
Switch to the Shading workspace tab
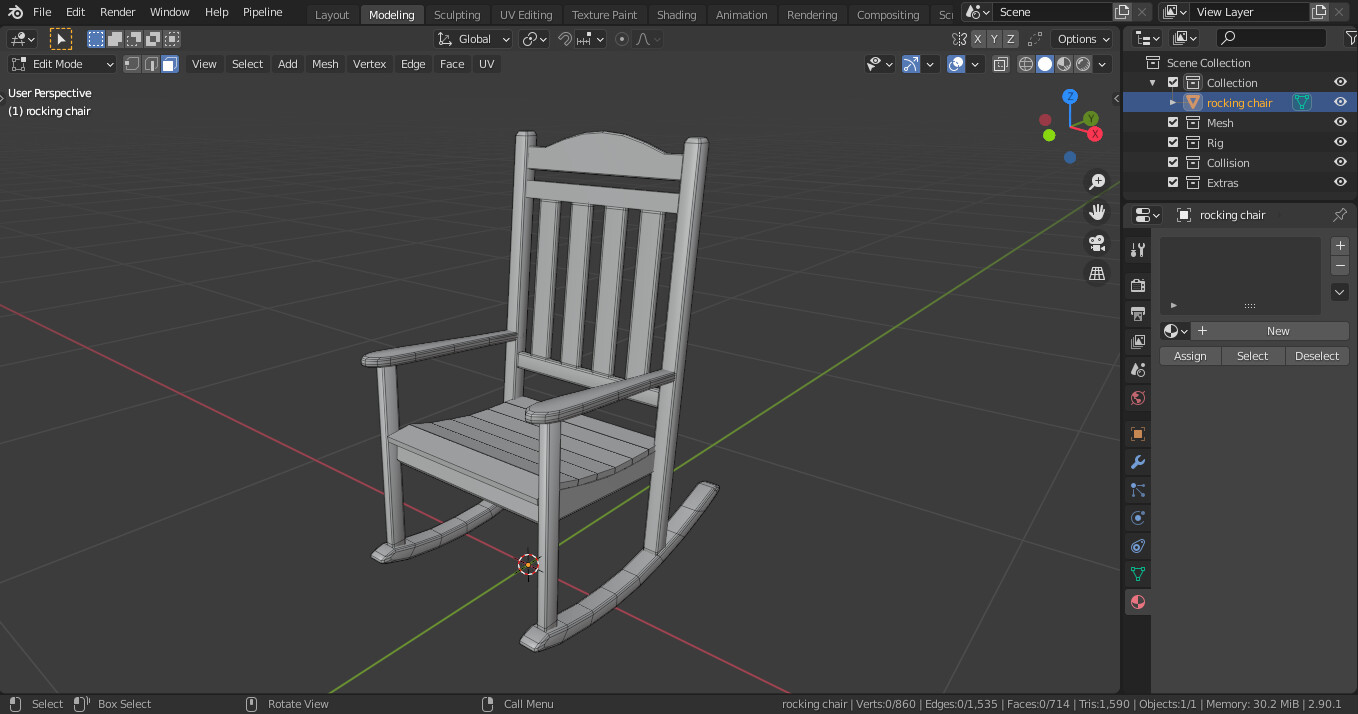coord(677,14)
